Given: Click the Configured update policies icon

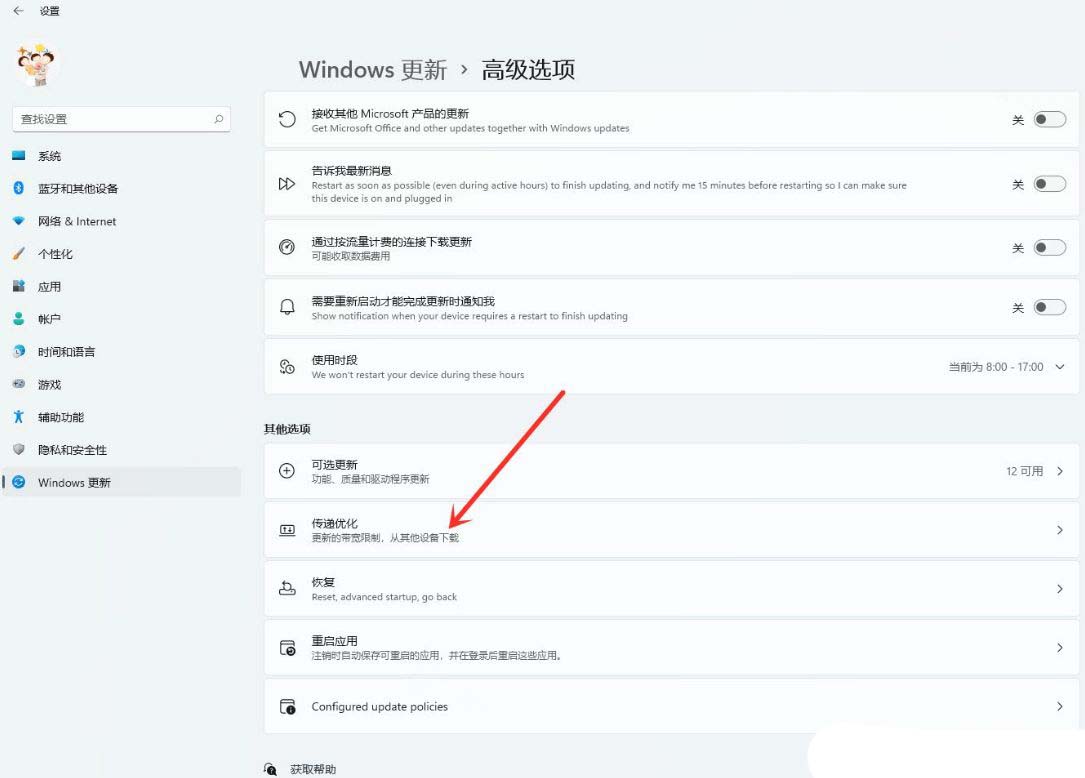Looking at the screenshot, I should click(287, 707).
